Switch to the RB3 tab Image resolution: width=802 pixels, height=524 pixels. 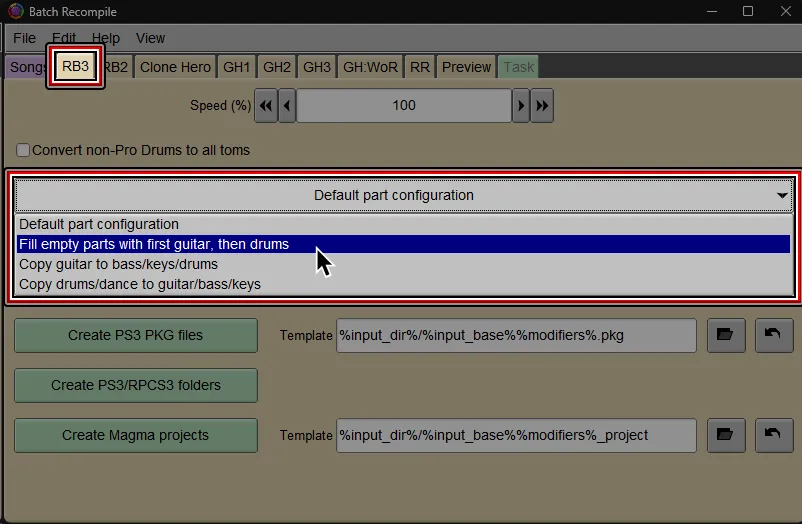pyautogui.click(x=76, y=67)
